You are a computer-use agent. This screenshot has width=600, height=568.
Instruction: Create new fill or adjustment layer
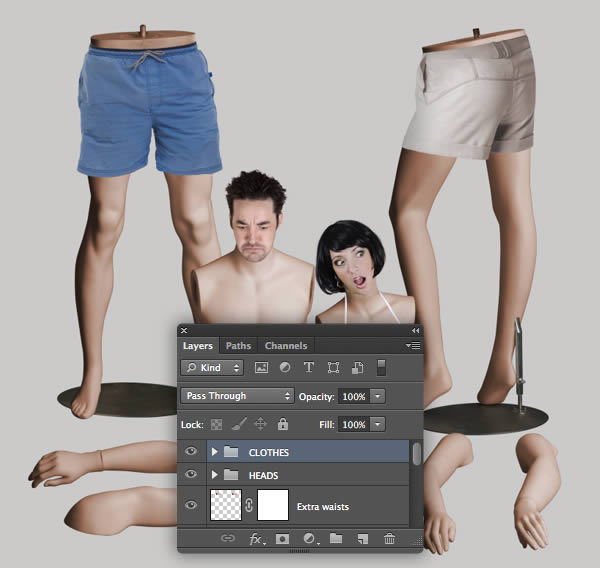pos(309,539)
